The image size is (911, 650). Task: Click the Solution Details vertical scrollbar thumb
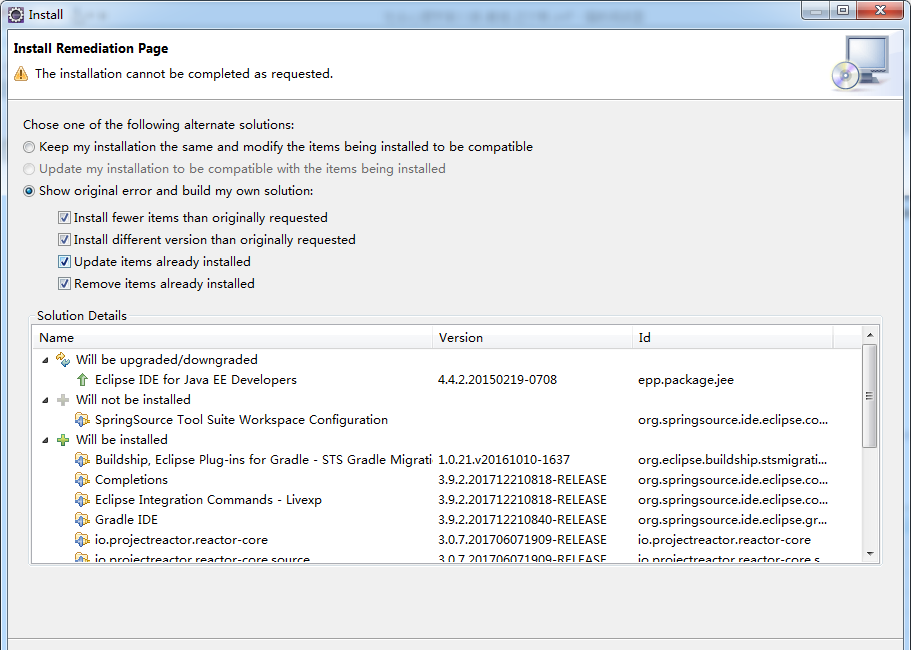tap(870, 396)
